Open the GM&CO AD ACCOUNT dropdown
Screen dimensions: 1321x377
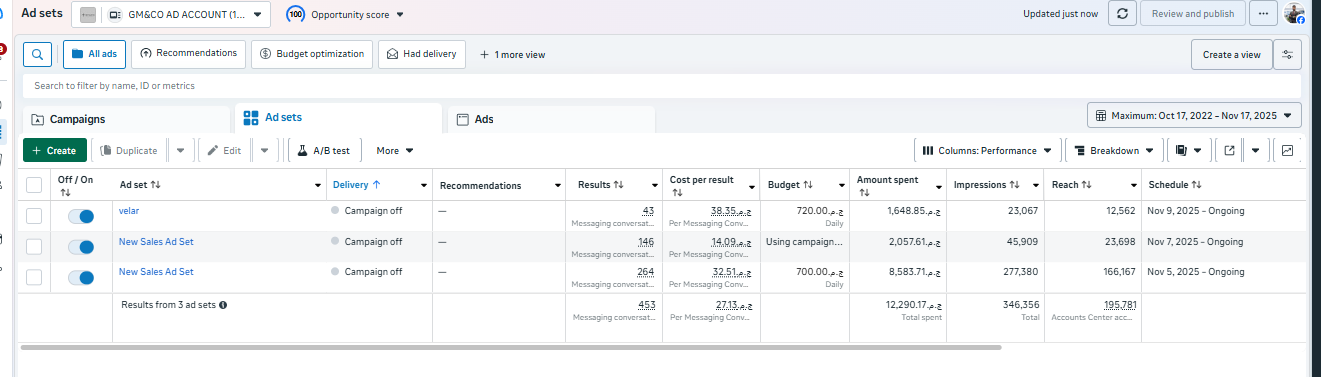pos(171,15)
